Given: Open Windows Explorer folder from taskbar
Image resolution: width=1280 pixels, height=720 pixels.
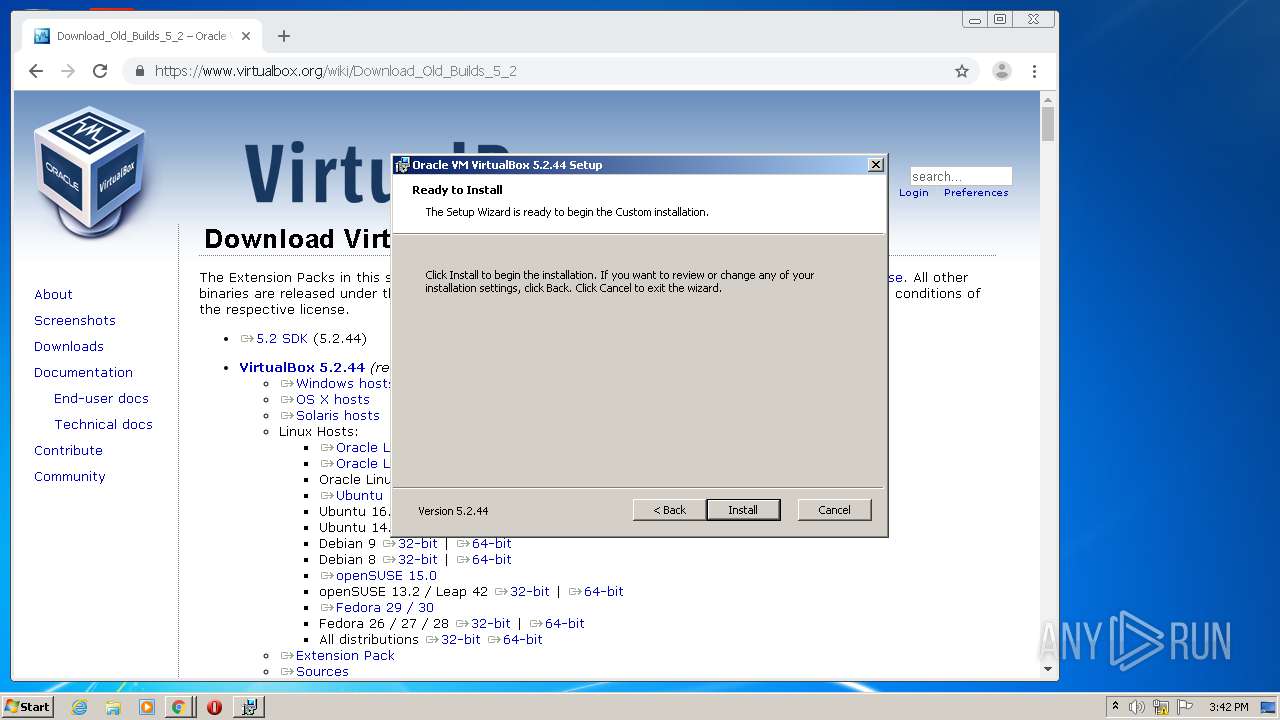Looking at the screenshot, I should click(x=113, y=707).
